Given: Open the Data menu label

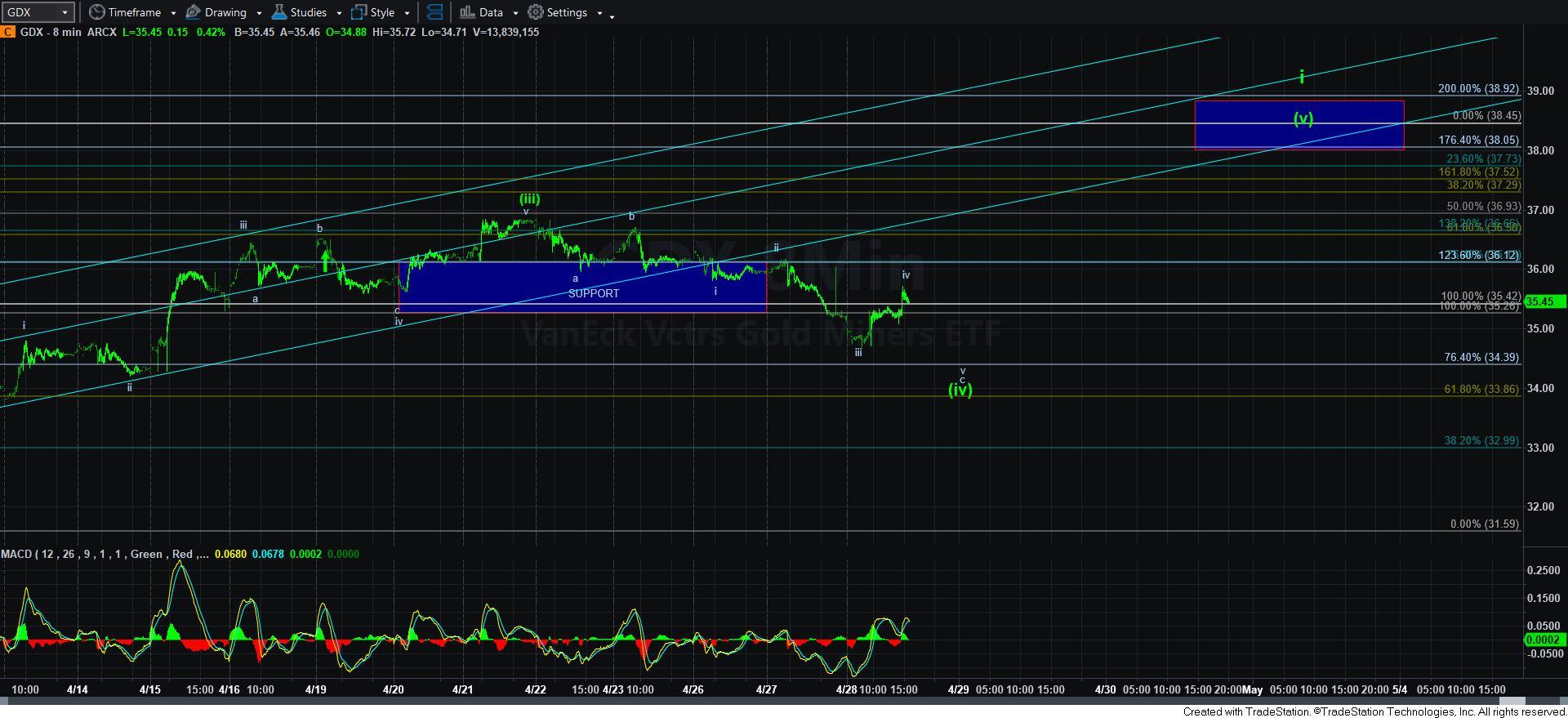Looking at the screenshot, I should [x=491, y=12].
